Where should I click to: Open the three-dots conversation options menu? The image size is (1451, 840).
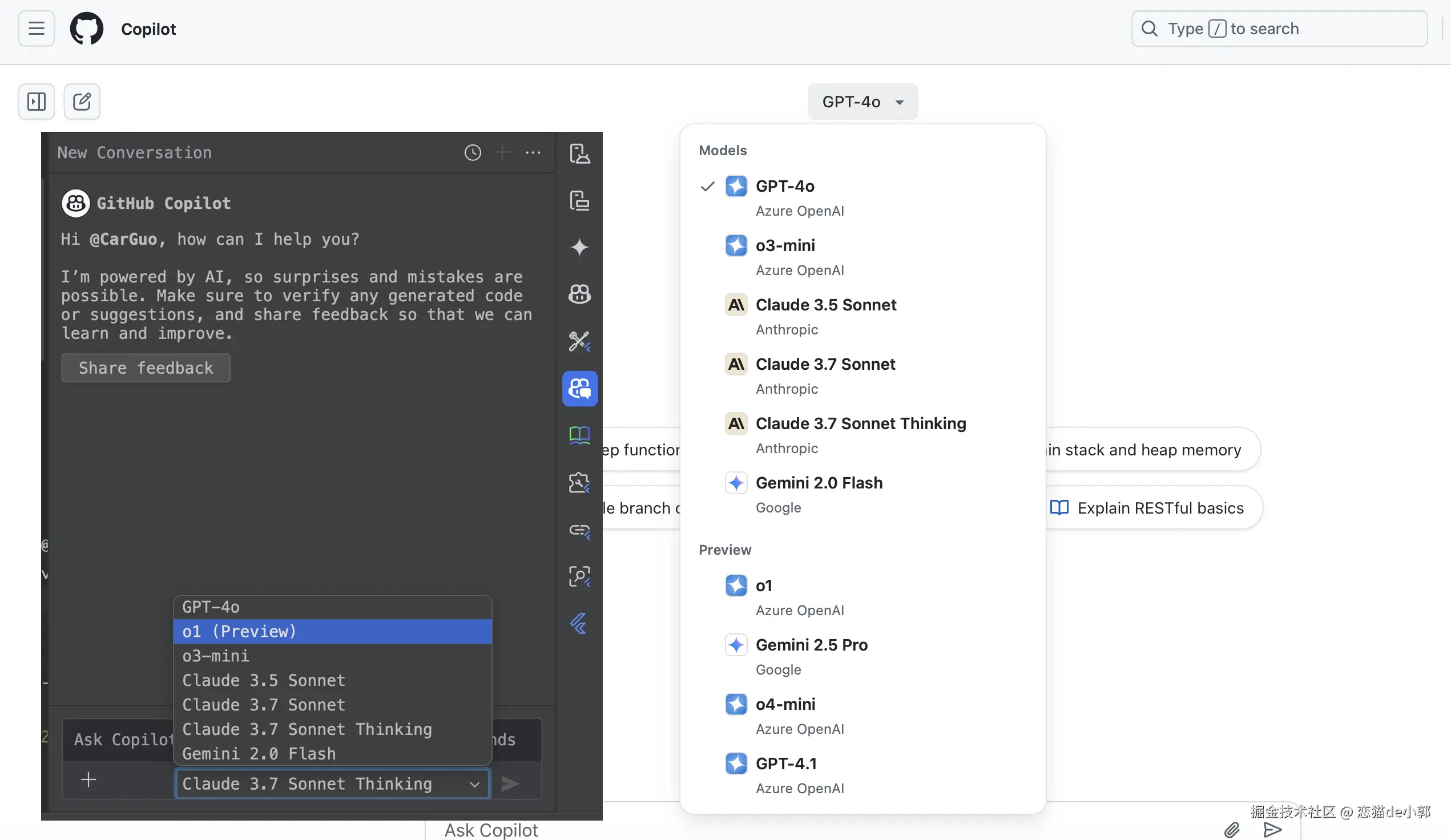(533, 152)
